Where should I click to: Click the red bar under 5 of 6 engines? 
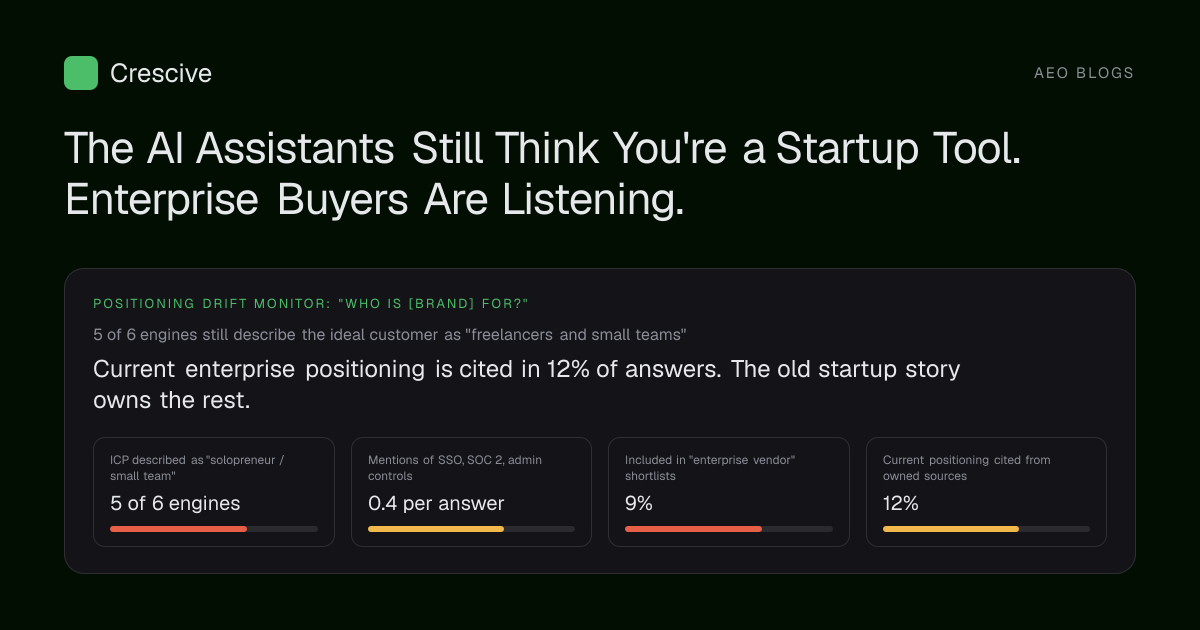click(178, 528)
